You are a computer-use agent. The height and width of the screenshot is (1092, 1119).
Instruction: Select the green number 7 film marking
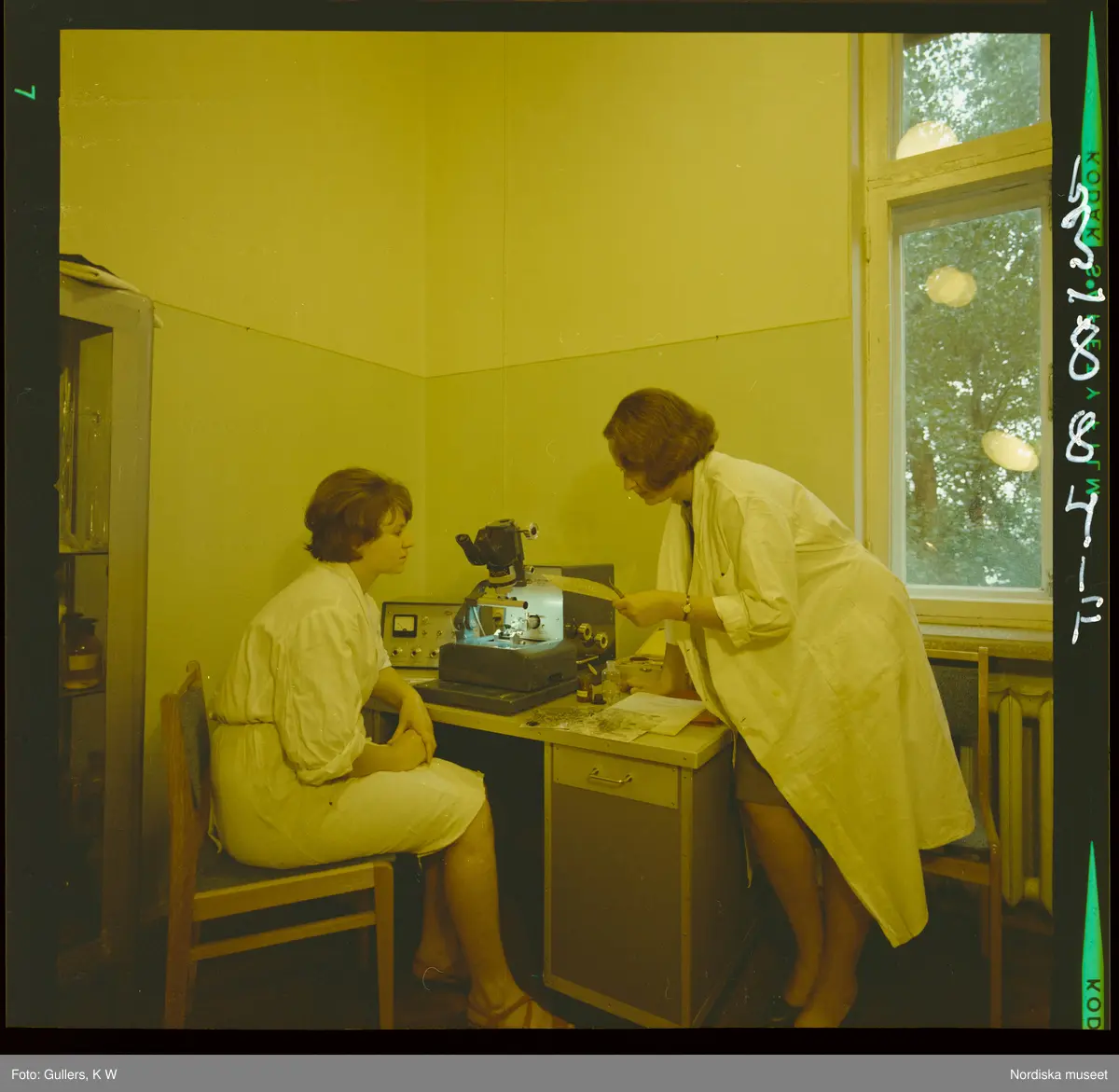point(23,92)
